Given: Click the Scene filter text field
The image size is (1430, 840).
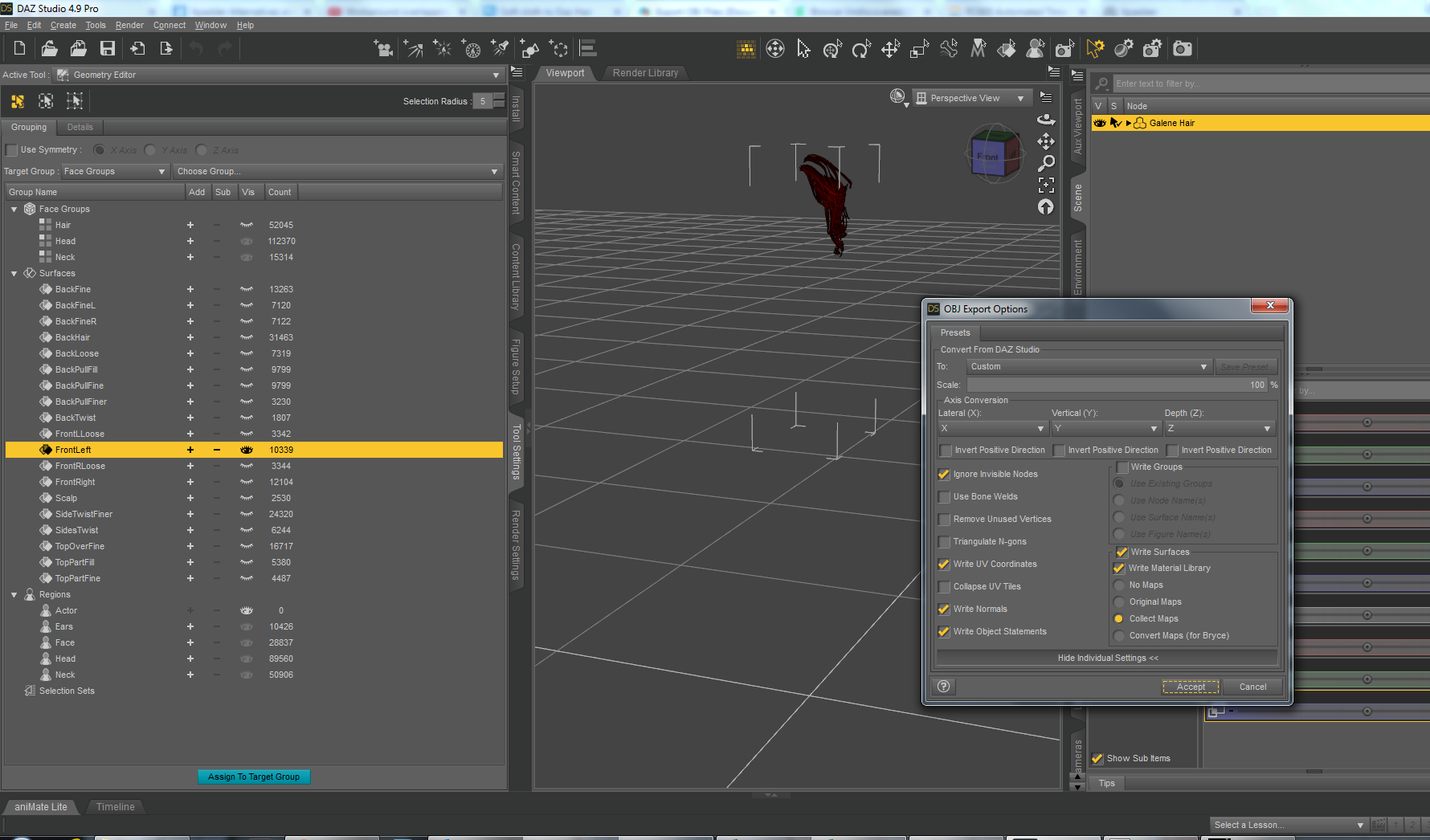Looking at the screenshot, I should point(1269,84).
